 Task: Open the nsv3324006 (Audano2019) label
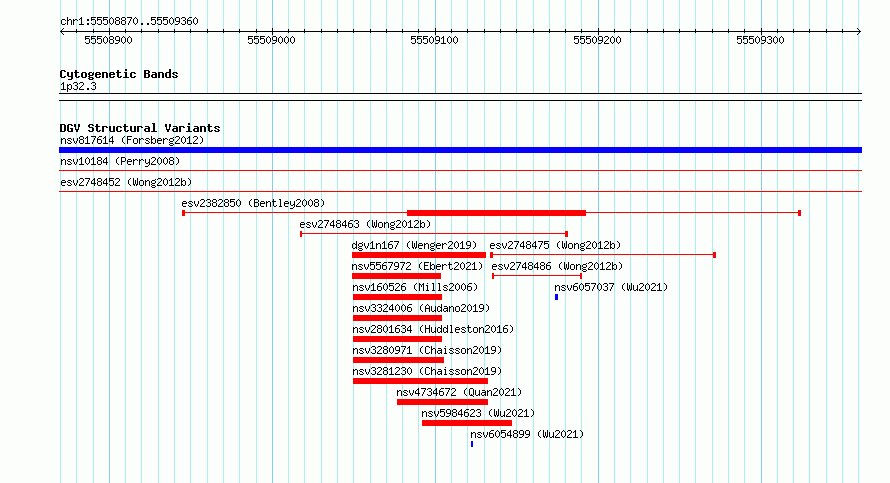click(421, 308)
